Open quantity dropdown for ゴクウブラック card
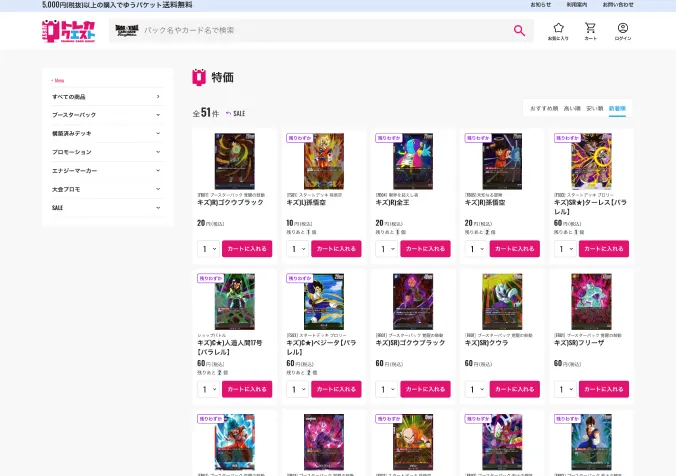Image resolution: width=676 pixels, height=476 pixels. [x=208, y=249]
